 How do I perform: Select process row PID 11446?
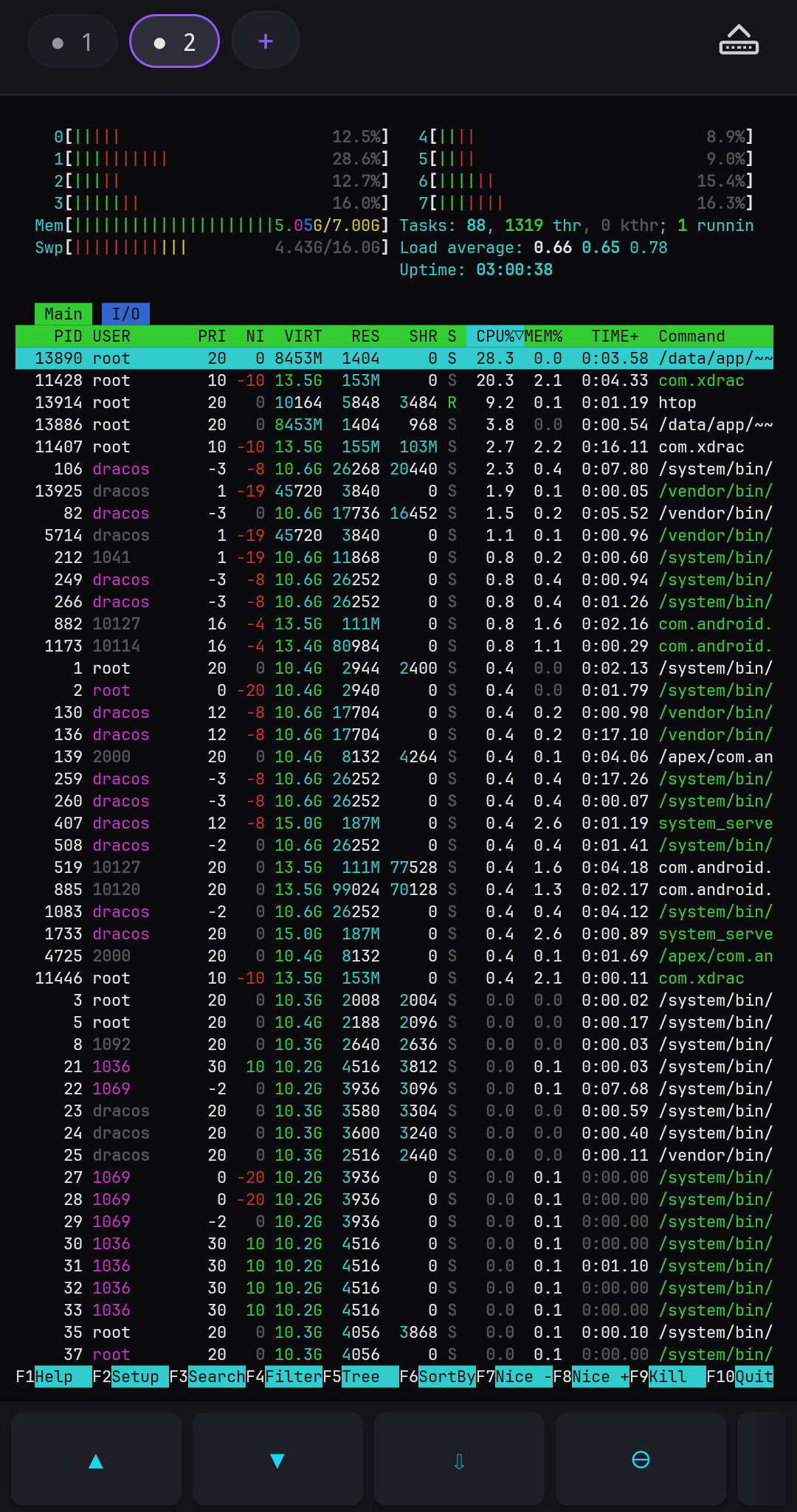[394, 978]
